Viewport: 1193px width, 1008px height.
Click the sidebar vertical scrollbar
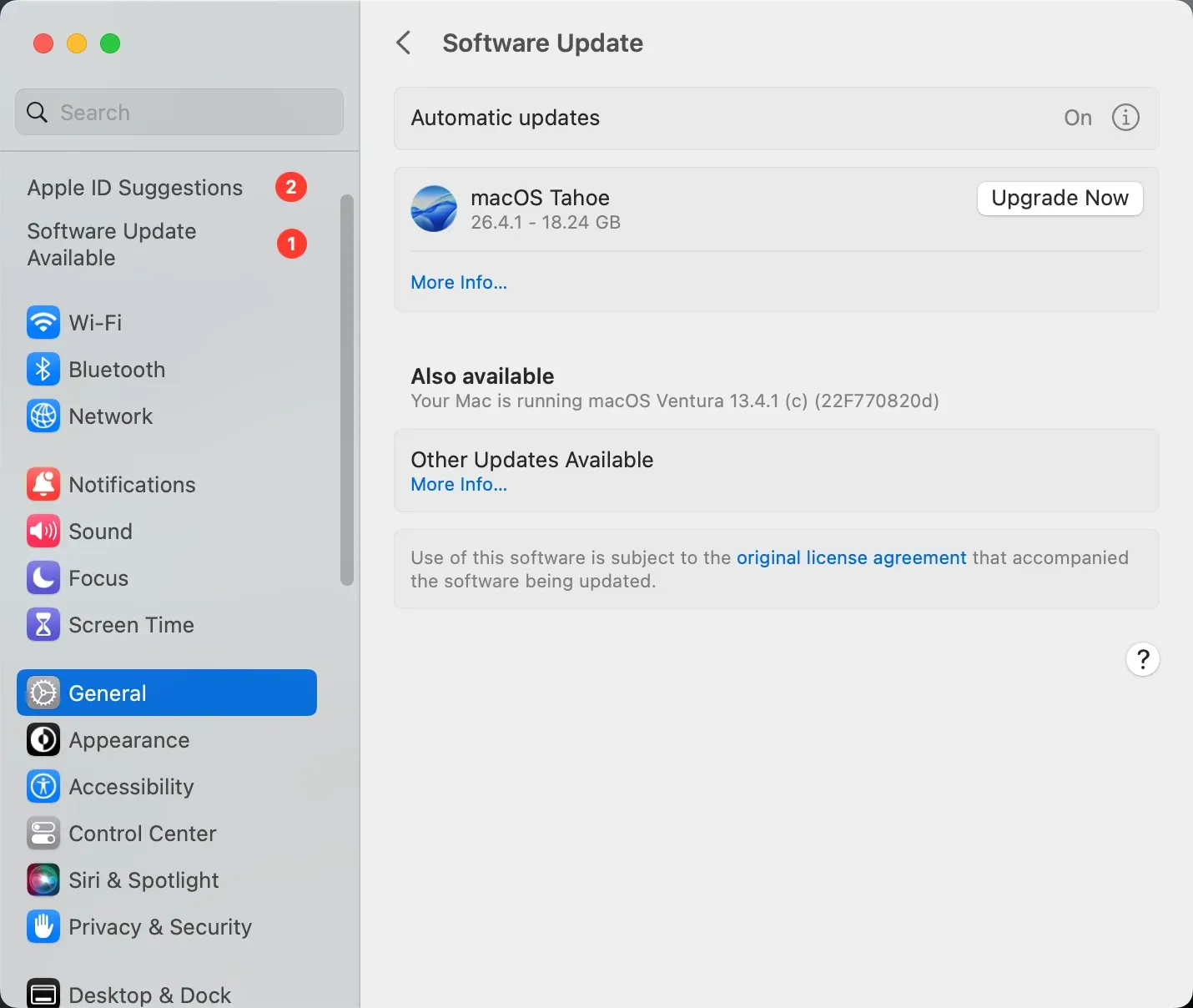(x=347, y=391)
